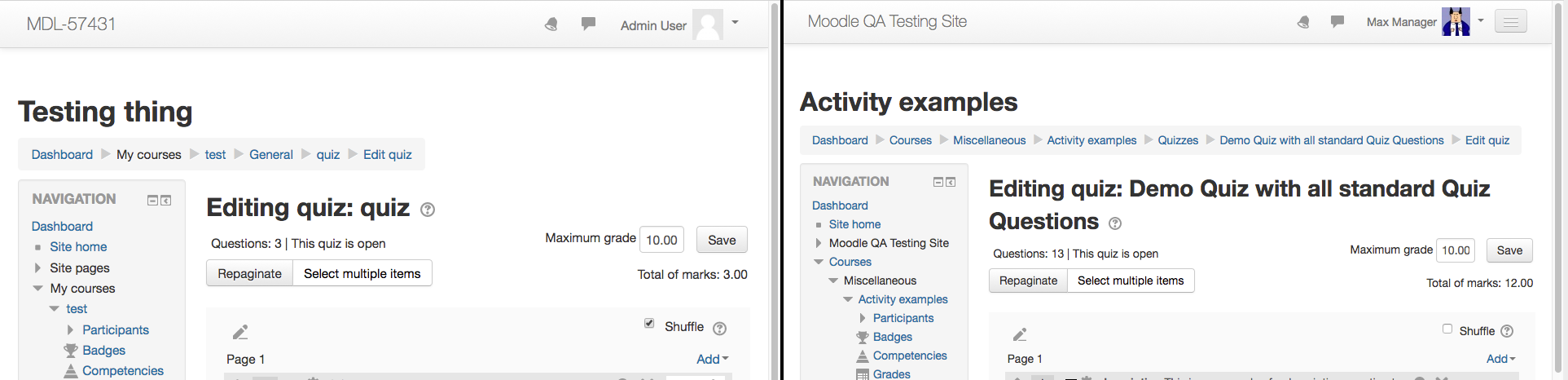1568x380 pixels.
Task: Open help for Editing quiz: quiz heading
Action: (428, 210)
